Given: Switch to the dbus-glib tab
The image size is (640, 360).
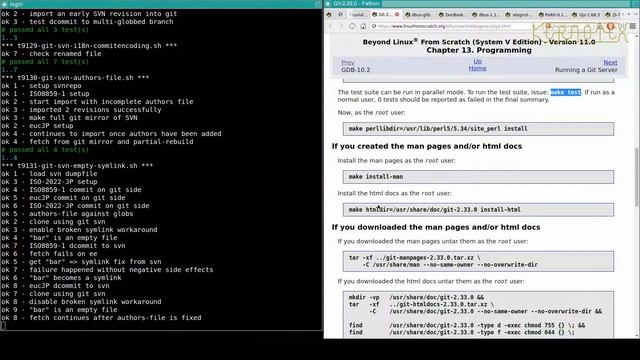Looking at the screenshot, I should coord(419,15).
